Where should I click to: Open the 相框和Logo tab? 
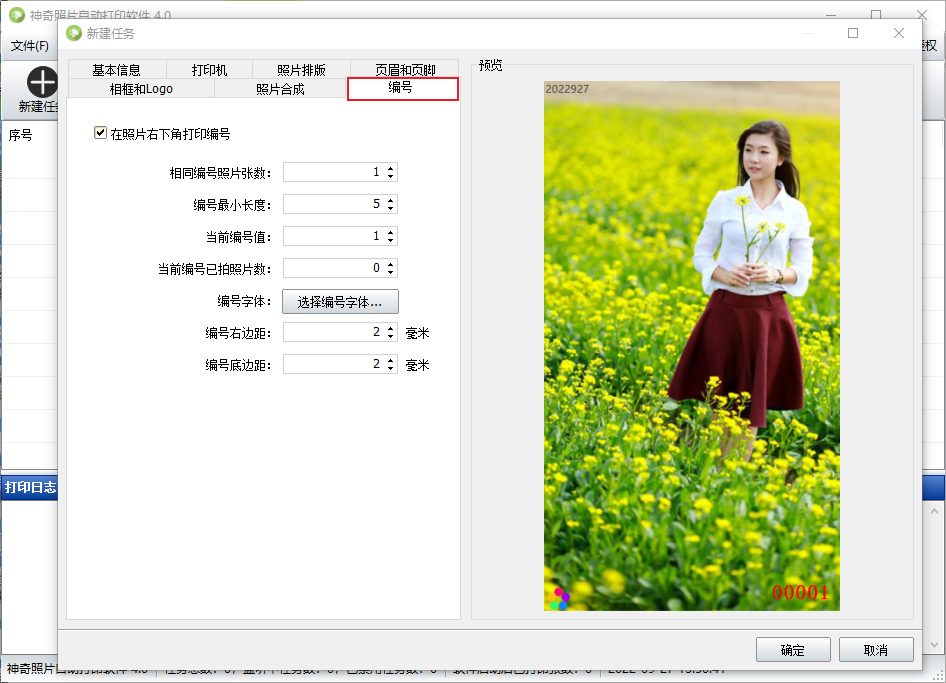click(x=141, y=89)
